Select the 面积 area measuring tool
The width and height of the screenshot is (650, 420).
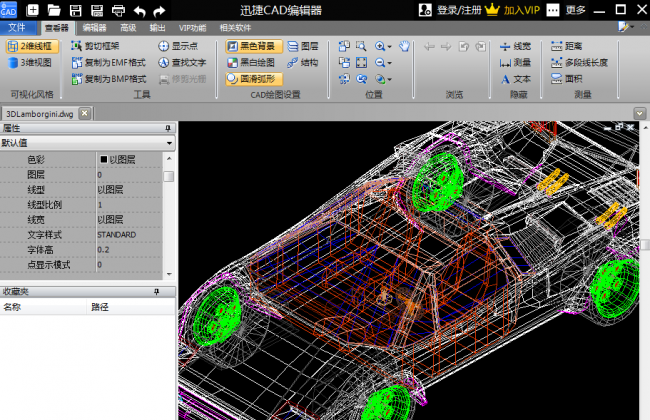[x=567, y=79]
